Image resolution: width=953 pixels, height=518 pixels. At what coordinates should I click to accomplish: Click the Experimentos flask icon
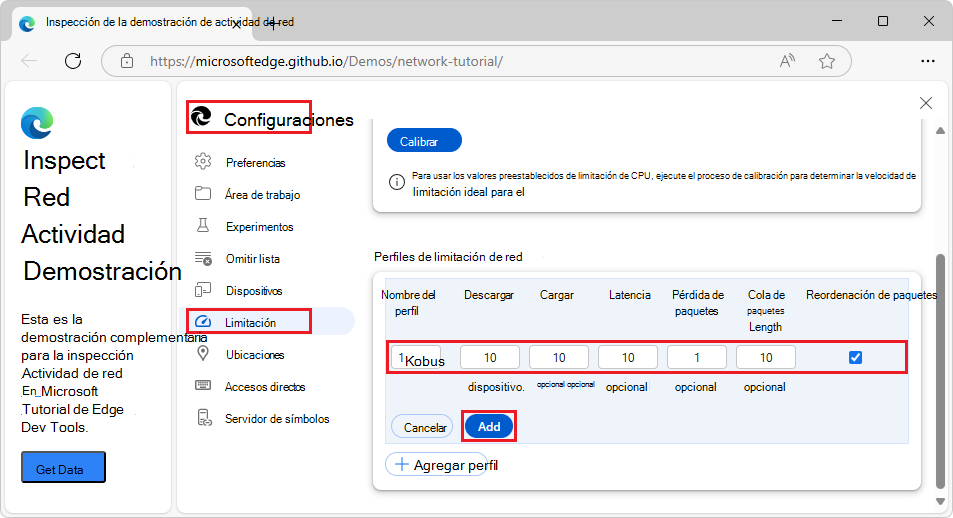(x=203, y=226)
